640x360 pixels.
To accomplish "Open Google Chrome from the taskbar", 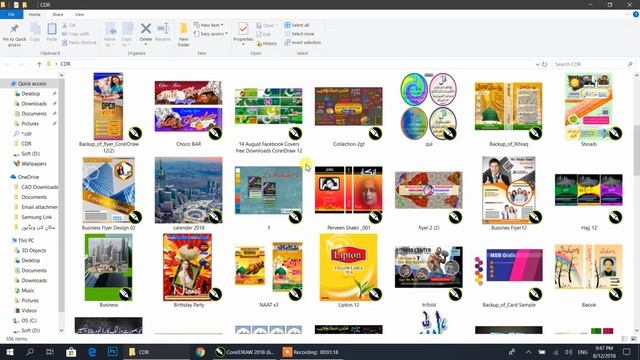I will coord(200,352).
